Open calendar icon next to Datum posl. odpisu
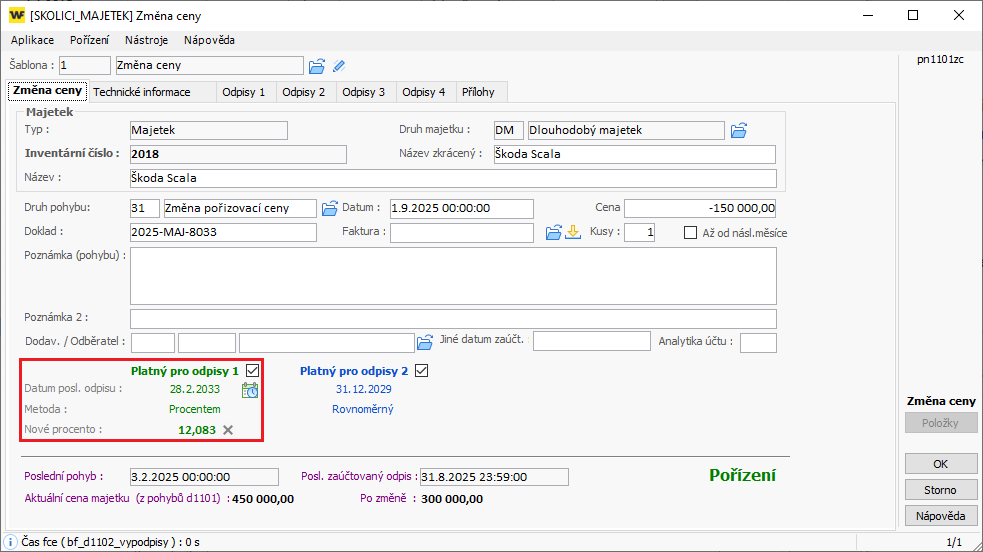Screen dimensions: 983x552 point(250,389)
